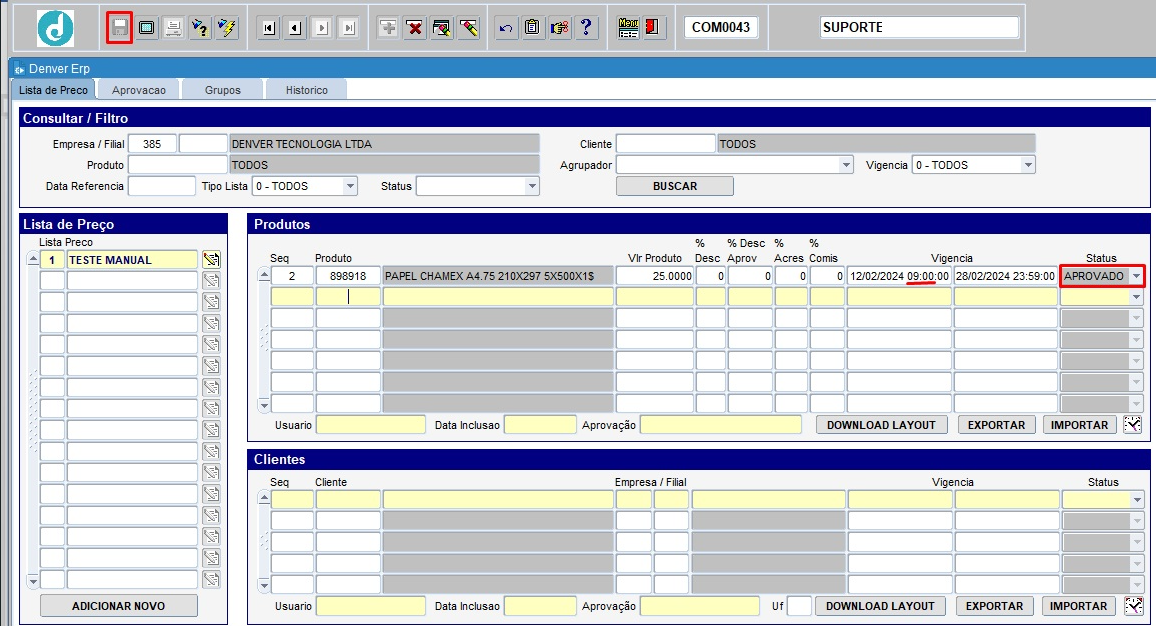Viewport: 1156px width, 626px height.
Task: Click the clipboard toolbar icon
Action: [x=532, y=28]
